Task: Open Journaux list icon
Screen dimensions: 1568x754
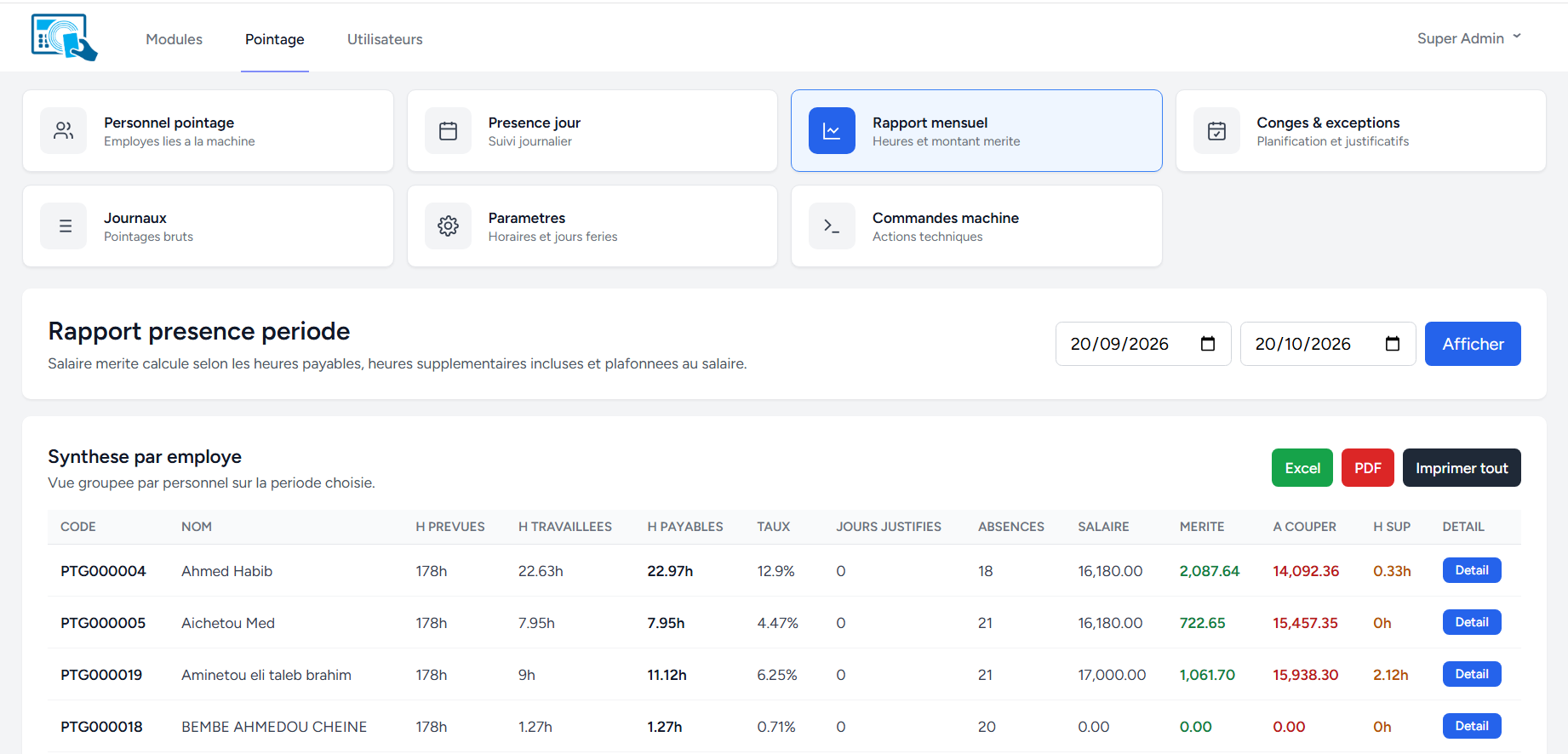Action: (64, 226)
